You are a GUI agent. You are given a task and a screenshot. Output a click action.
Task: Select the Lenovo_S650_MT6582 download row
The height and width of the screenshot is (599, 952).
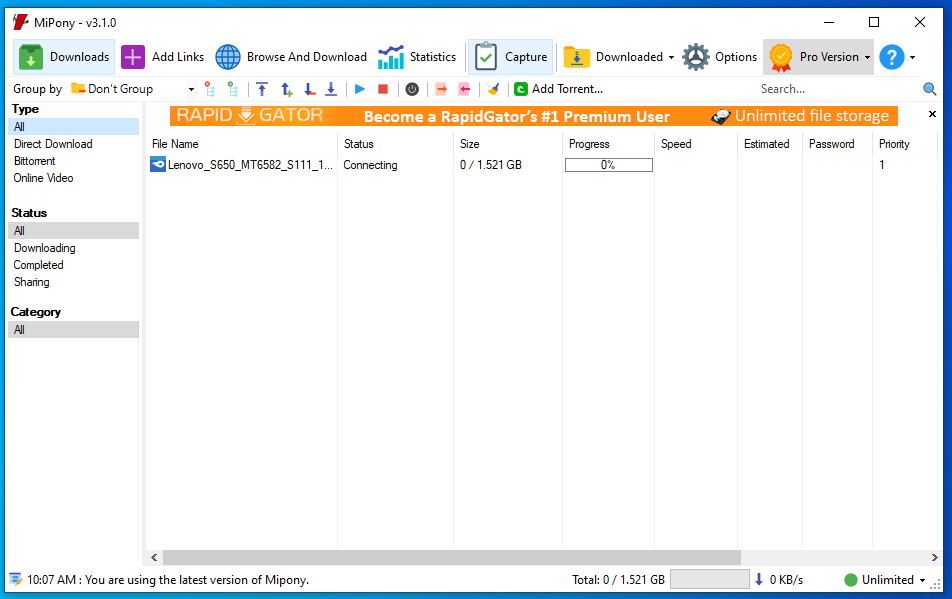coord(543,164)
